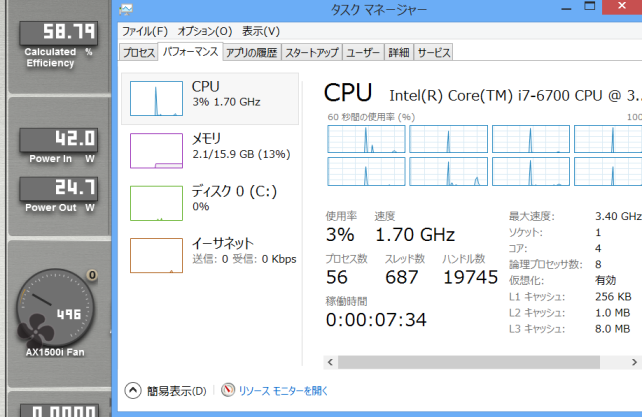Switch to the アプリの履歴 tab
Viewport: 642px width, 417px height.
coord(251,52)
